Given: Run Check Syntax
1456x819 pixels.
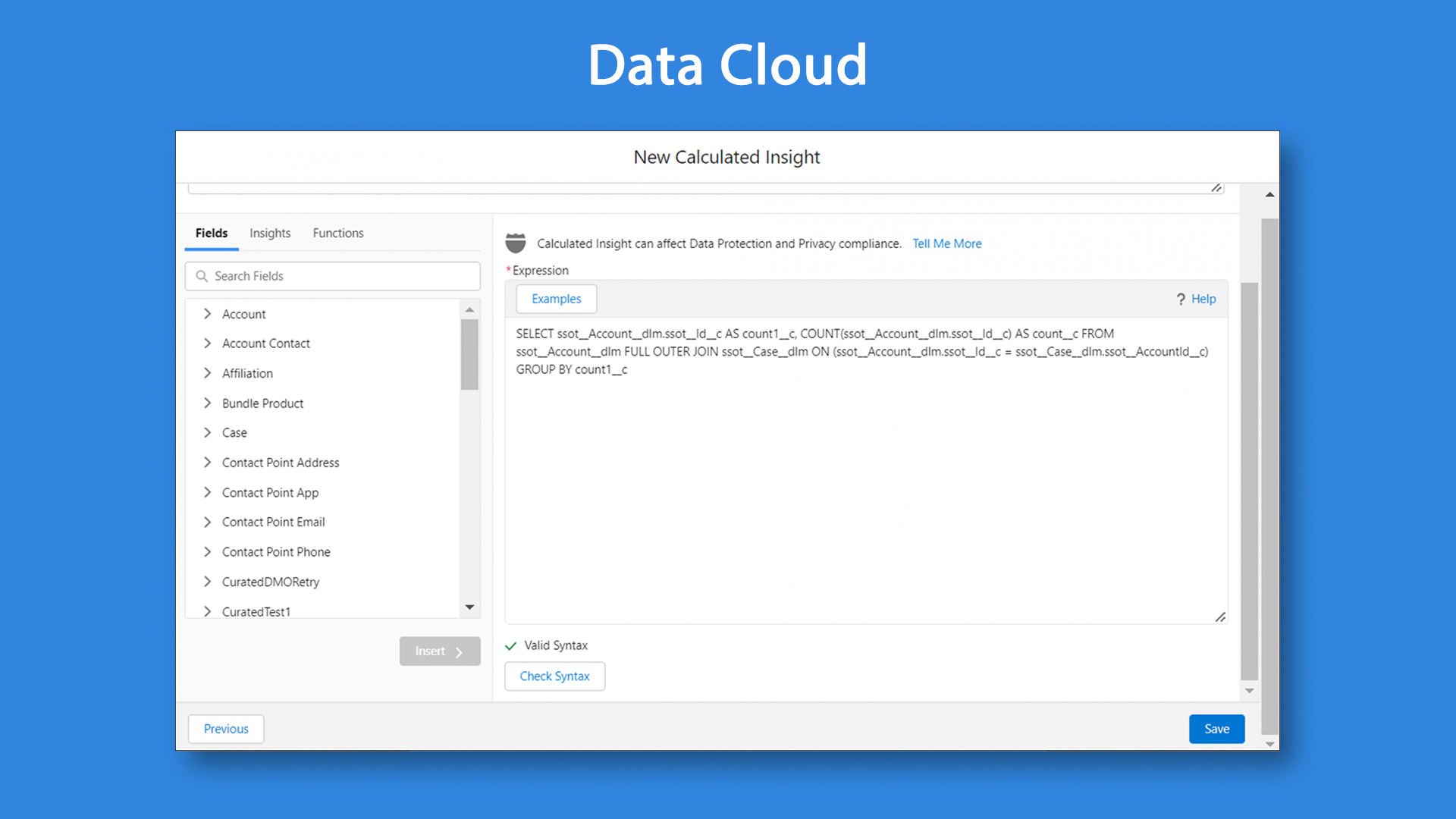Looking at the screenshot, I should 555,676.
